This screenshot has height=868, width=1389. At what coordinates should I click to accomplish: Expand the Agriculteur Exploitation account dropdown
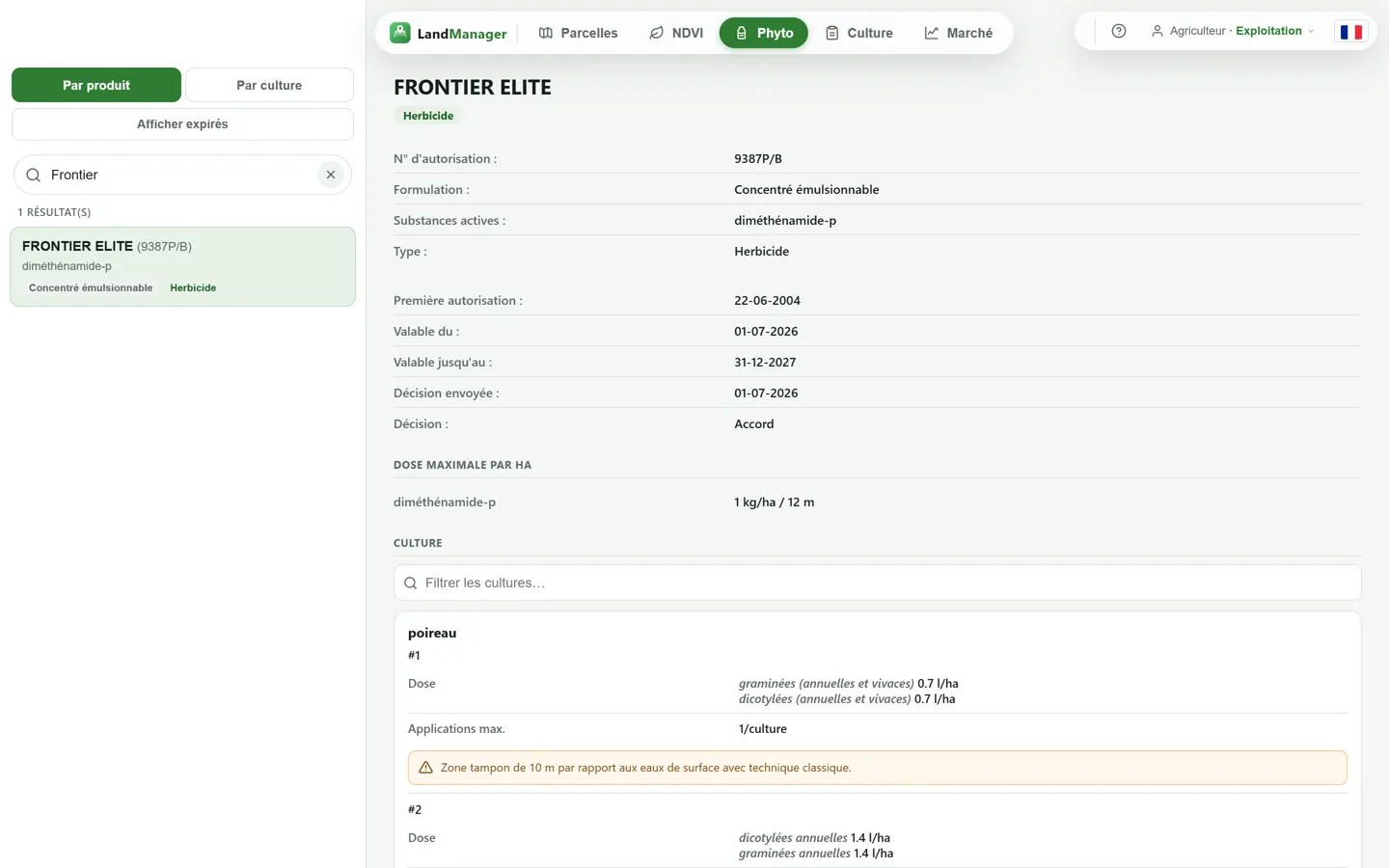(x=1233, y=31)
